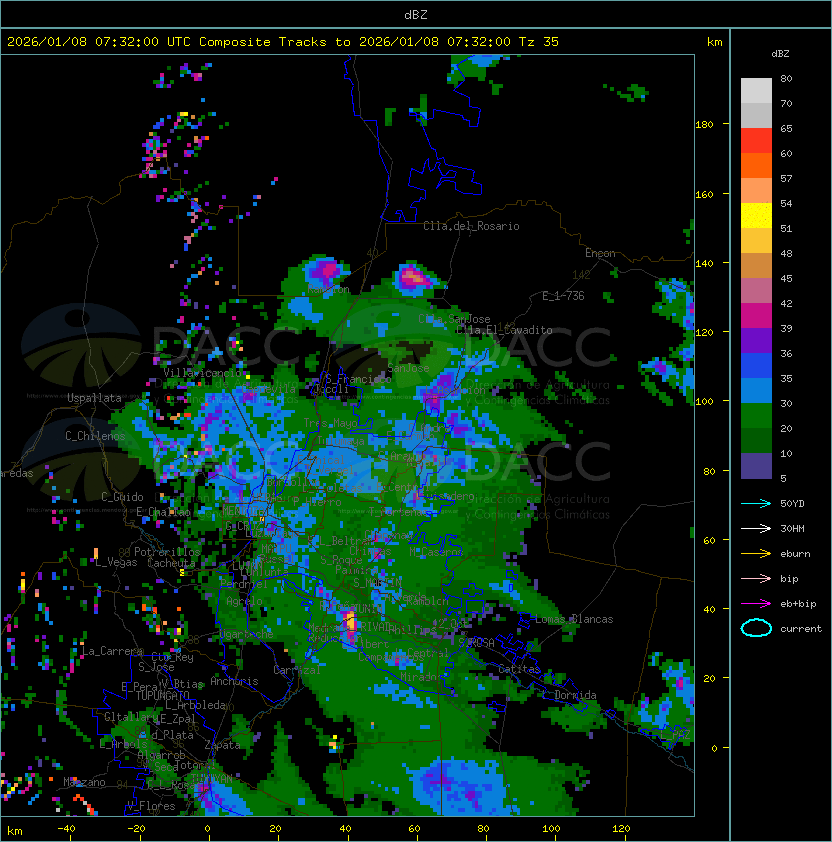Click the white 30HM arrow symbol
This screenshot has width=832, height=842.
click(756, 529)
